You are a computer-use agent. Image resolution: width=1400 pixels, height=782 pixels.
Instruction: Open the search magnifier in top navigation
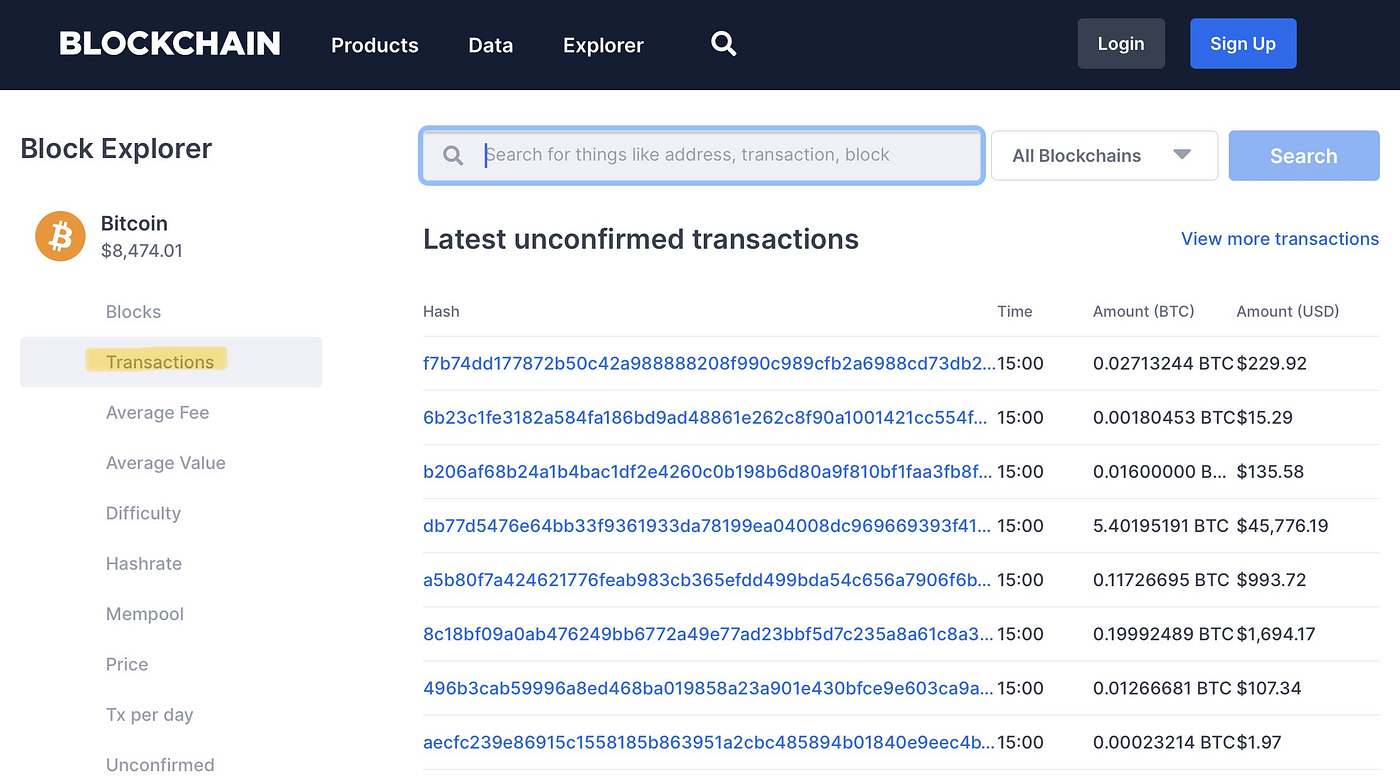tap(723, 43)
